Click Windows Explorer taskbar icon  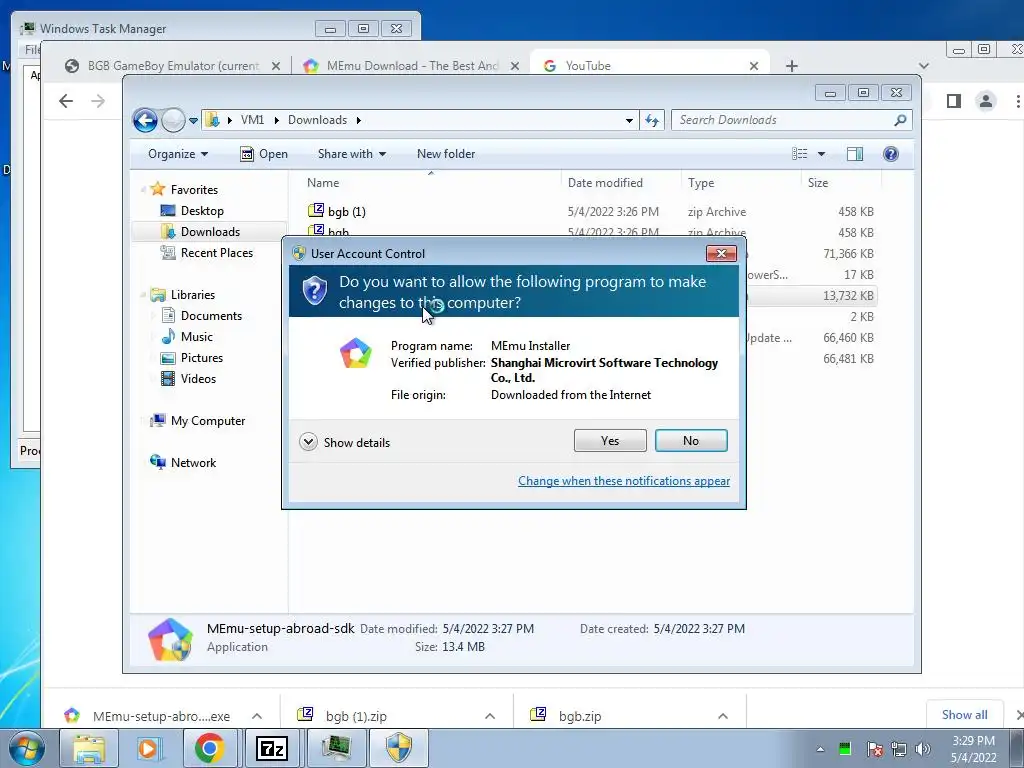(88, 748)
